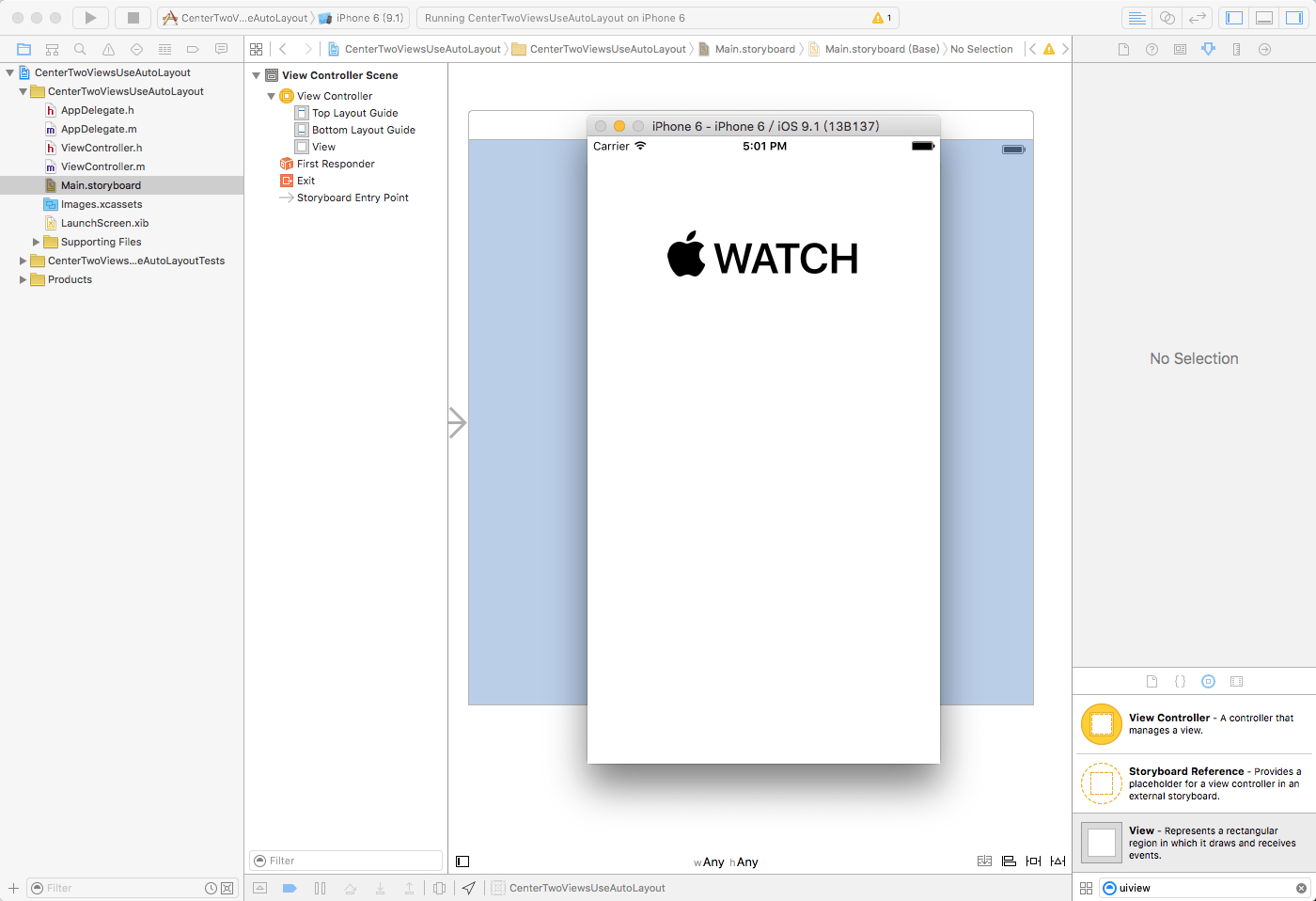Open the Report navigator

click(221, 49)
